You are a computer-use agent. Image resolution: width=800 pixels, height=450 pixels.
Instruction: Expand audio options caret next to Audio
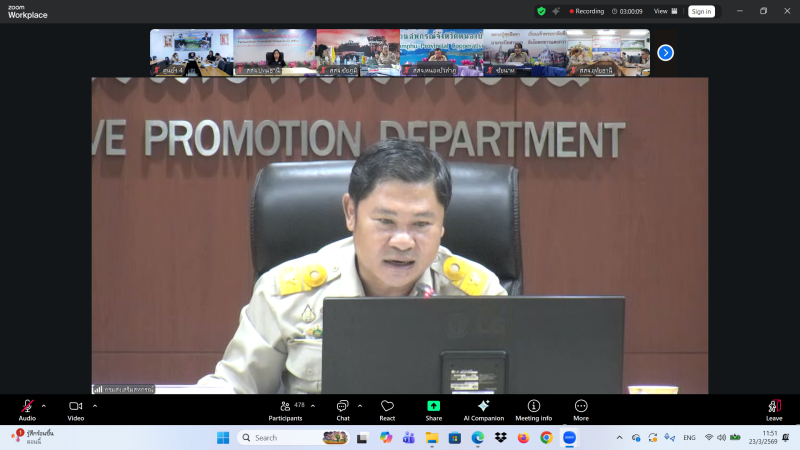[43, 405]
